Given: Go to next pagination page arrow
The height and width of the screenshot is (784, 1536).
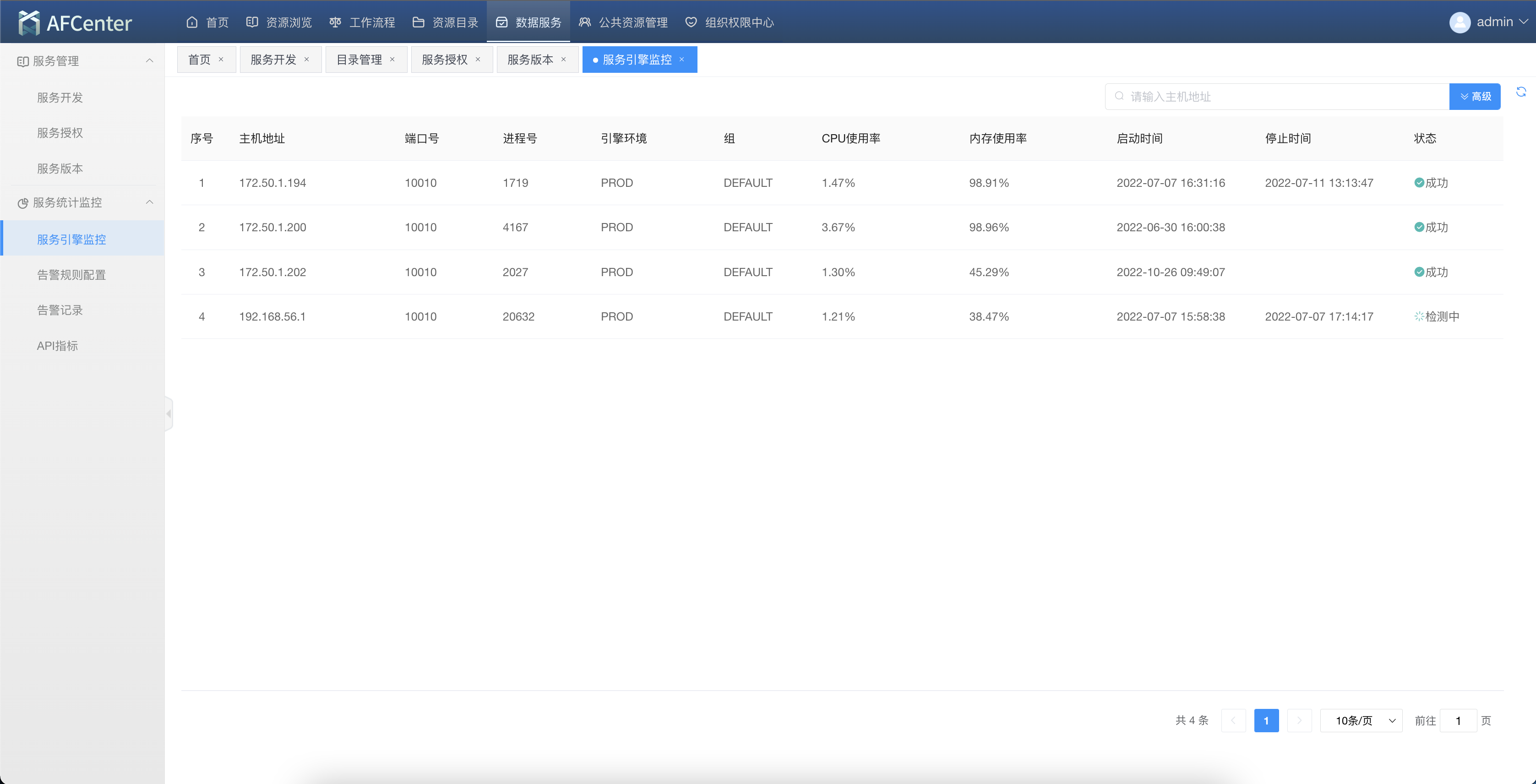Looking at the screenshot, I should [x=1299, y=720].
